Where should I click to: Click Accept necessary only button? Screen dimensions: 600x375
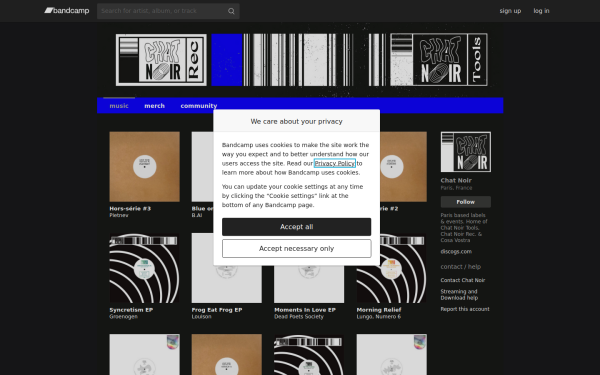point(297,249)
